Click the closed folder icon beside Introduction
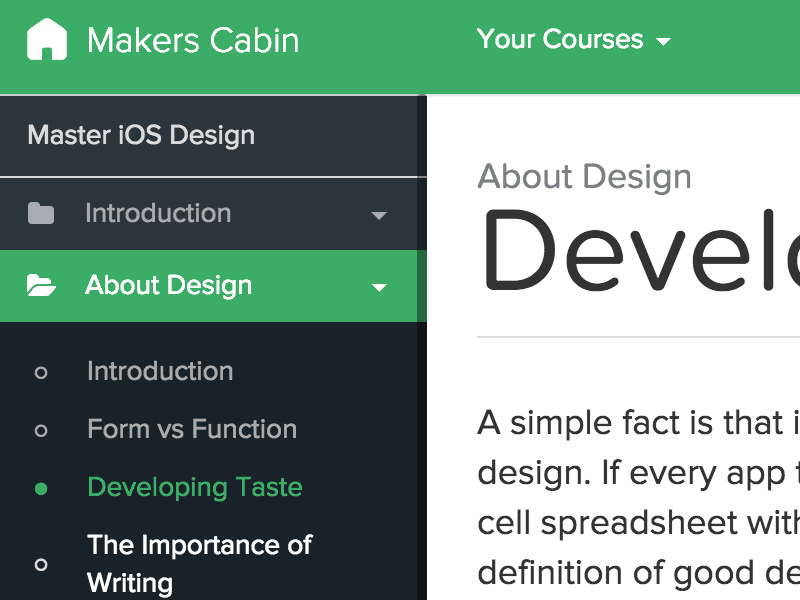 (x=39, y=213)
